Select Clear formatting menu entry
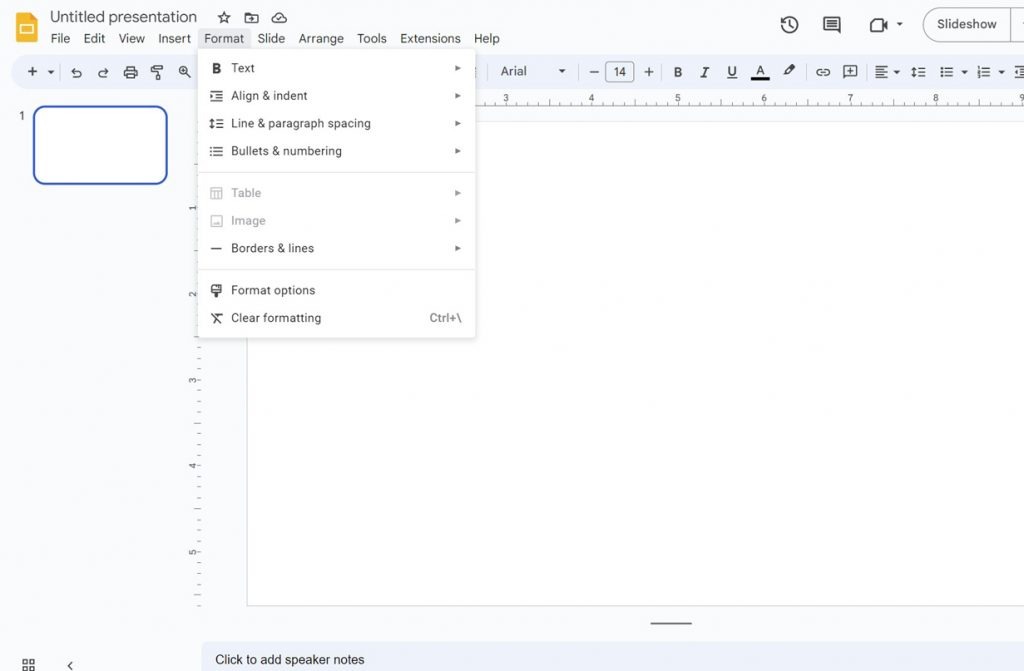 coord(336,318)
